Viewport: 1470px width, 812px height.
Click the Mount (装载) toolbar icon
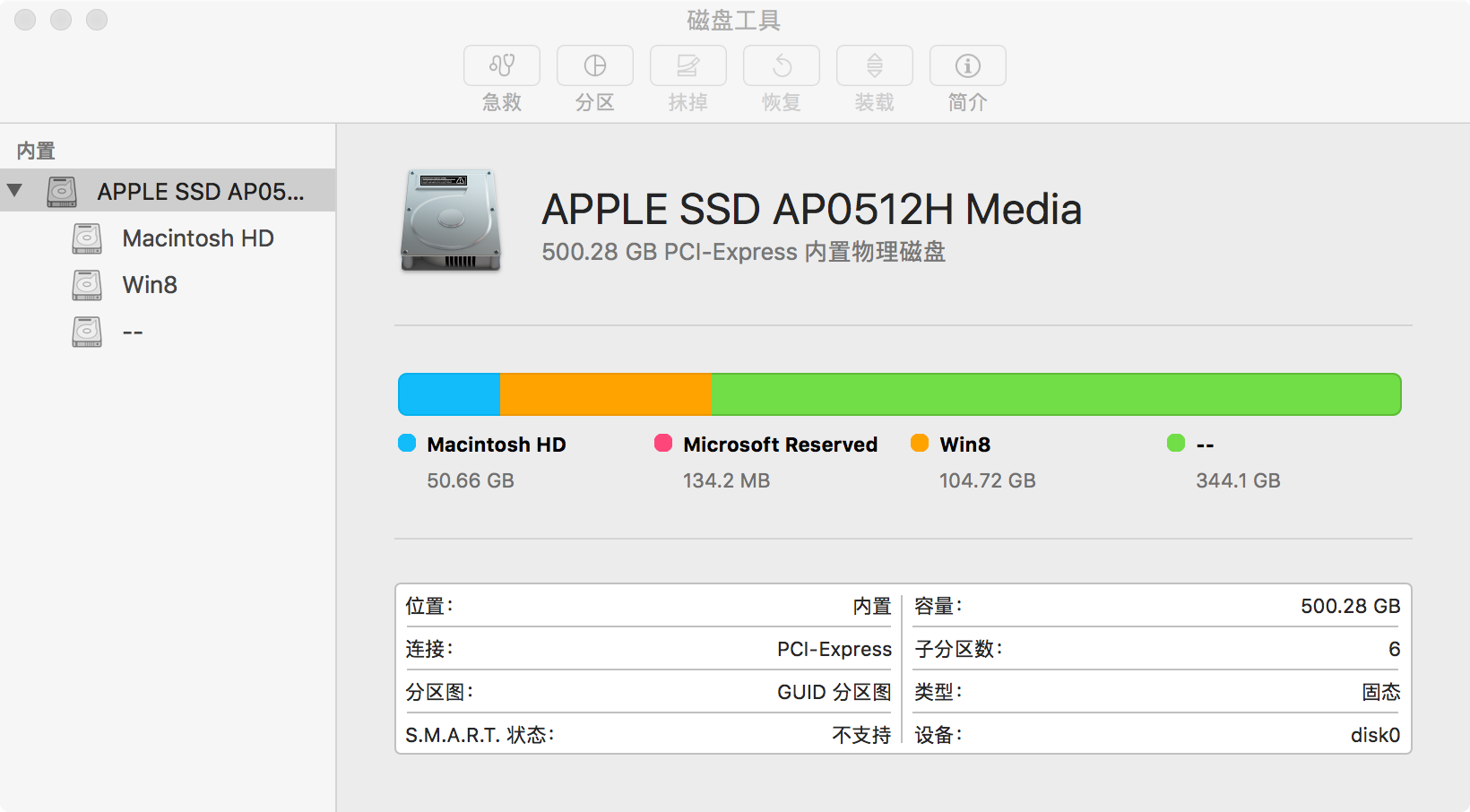875,65
